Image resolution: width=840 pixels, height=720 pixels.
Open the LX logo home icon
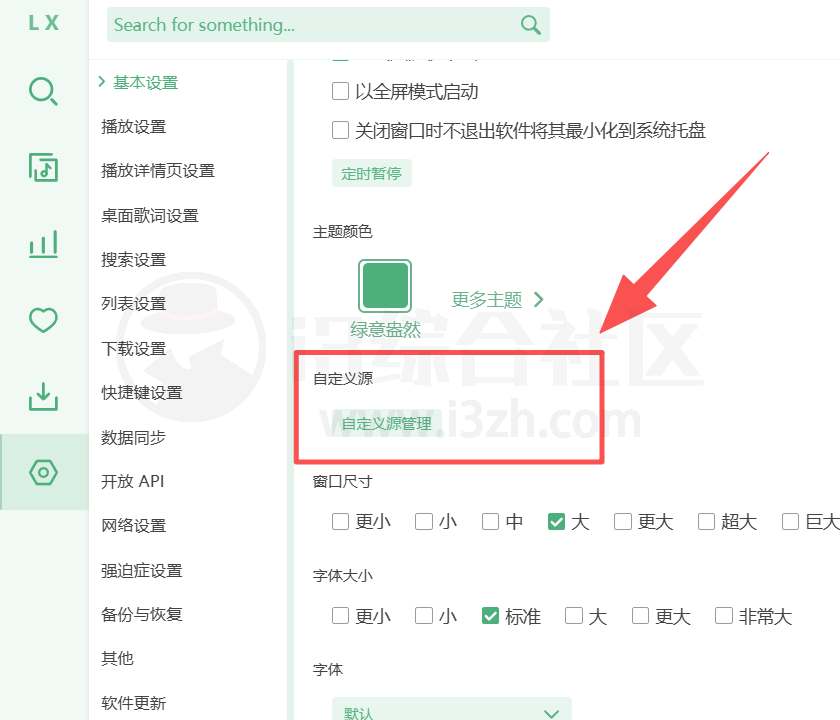[42, 25]
